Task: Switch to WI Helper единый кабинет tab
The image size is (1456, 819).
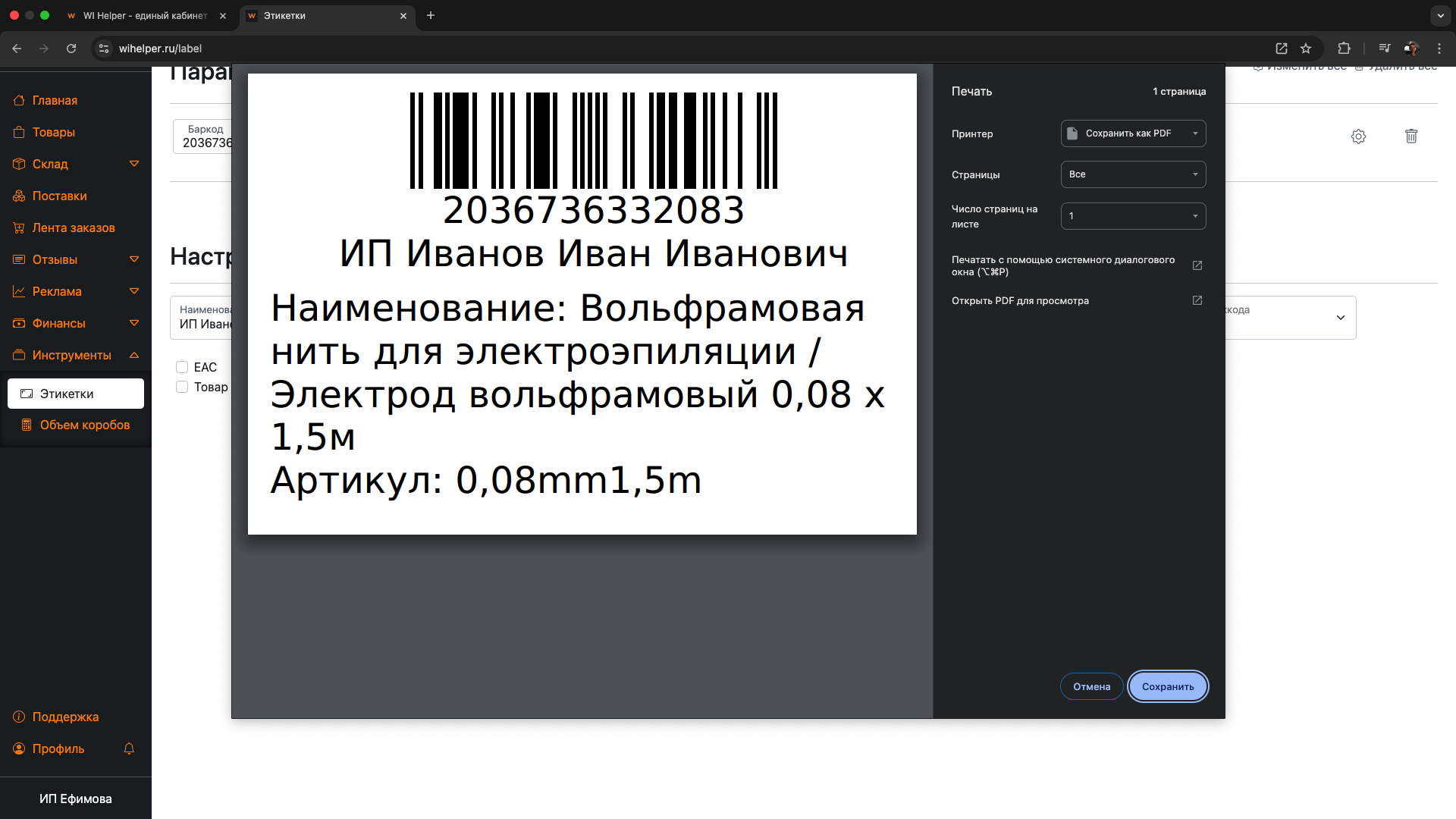Action: [x=144, y=15]
